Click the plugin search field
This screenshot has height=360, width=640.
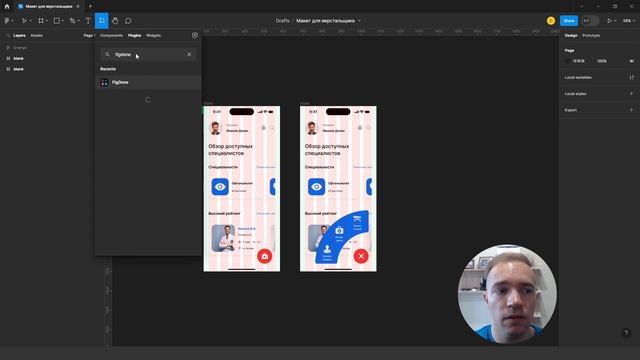[x=148, y=54]
